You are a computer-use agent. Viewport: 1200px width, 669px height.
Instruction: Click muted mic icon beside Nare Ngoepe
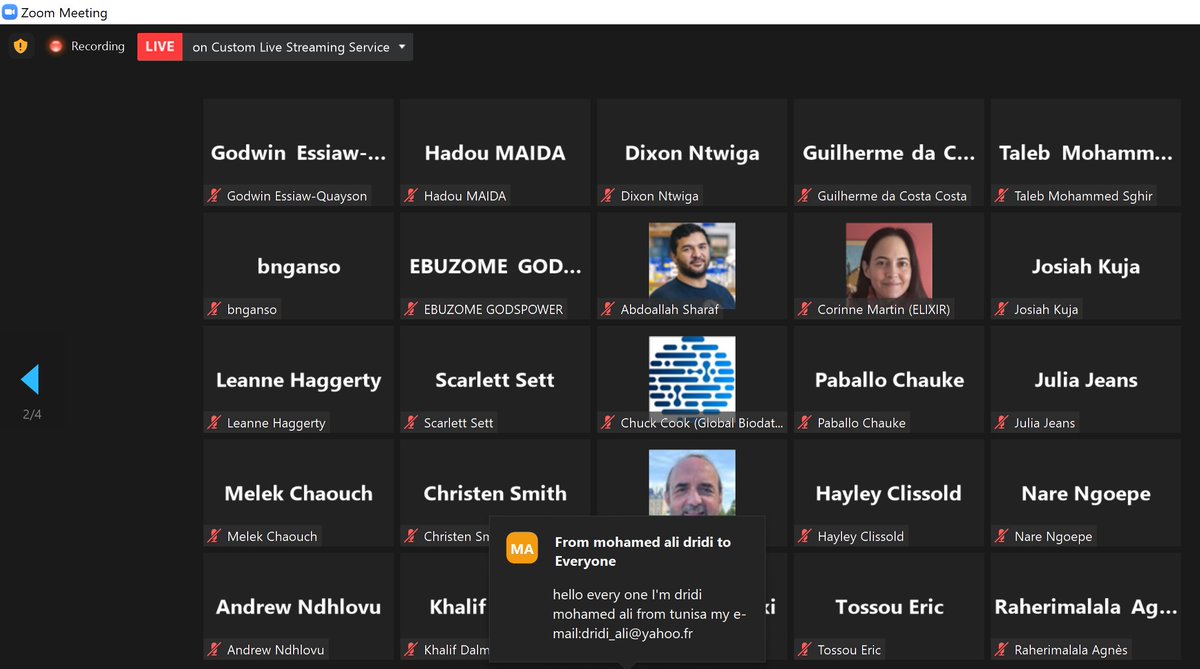pyautogui.click(x=1002, y=536)
